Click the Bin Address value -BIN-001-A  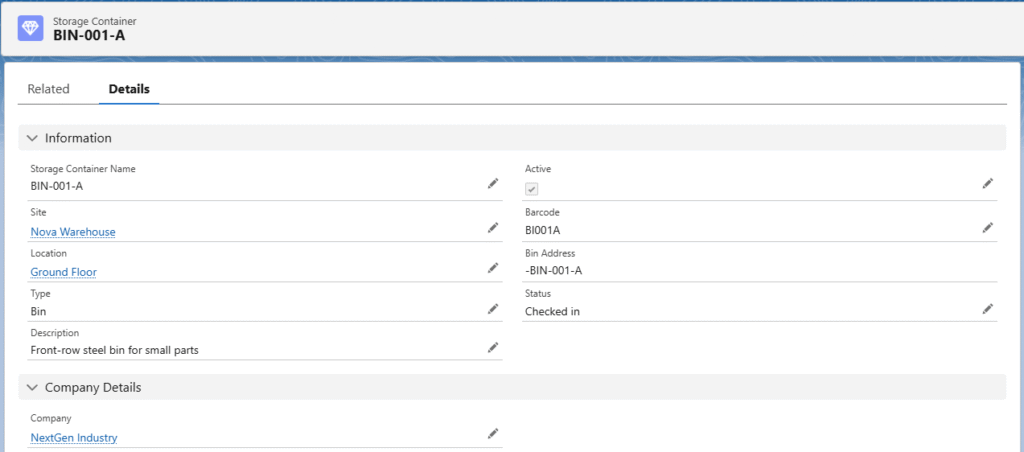pyautogui.click(x=553, y=271)
